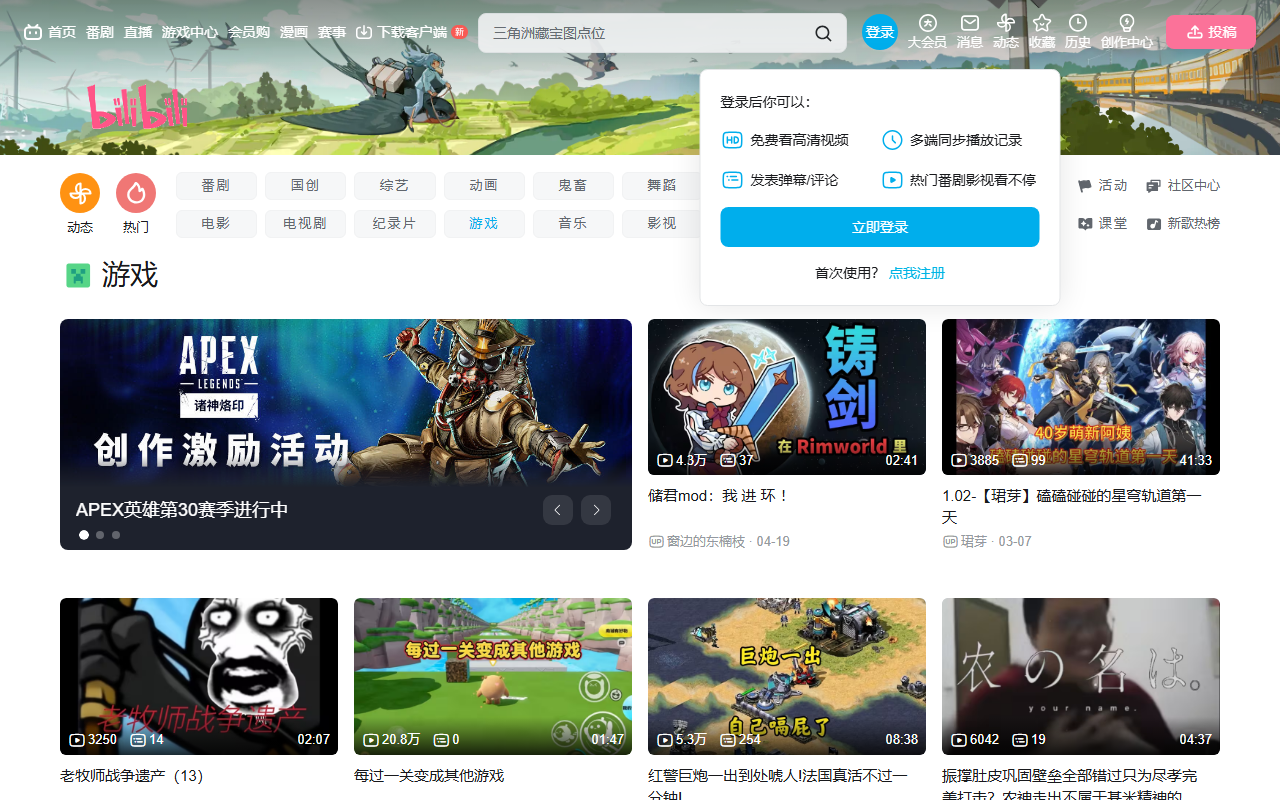This screenshot has width=1280, height=800.
Task: Select the 电影 category chip
Action: pyautogui.click(x=216, y=224)
